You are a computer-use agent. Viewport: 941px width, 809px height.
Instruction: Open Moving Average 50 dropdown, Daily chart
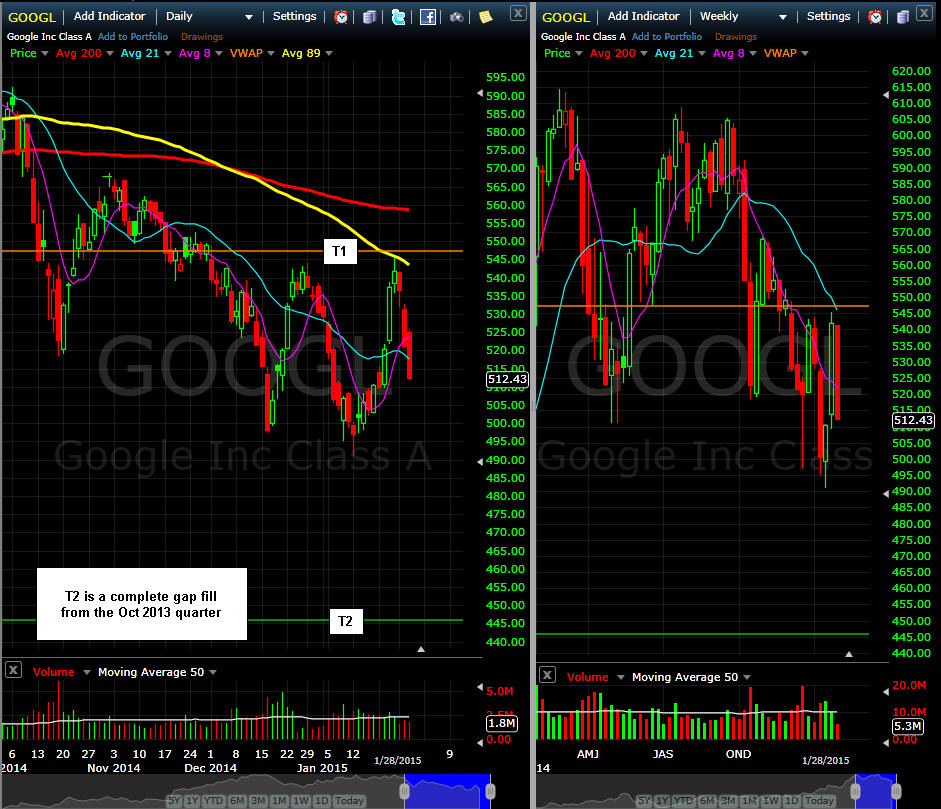coord(213,672)
